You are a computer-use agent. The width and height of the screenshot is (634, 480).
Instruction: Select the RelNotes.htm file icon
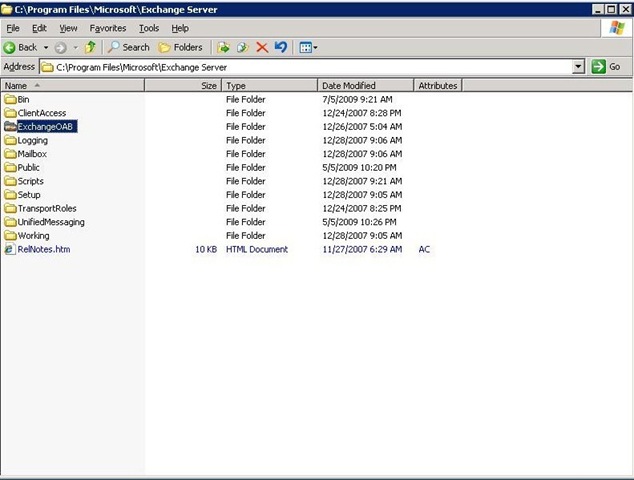(x=9, y=250)
